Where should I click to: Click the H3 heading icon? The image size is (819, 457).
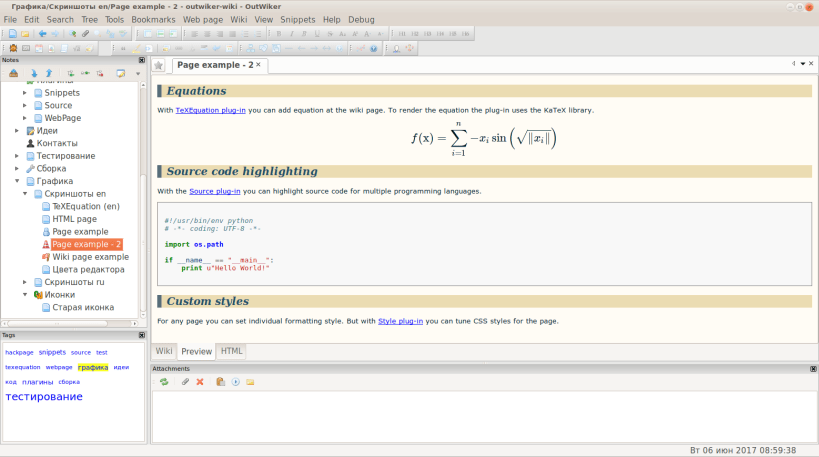(427, 34)
